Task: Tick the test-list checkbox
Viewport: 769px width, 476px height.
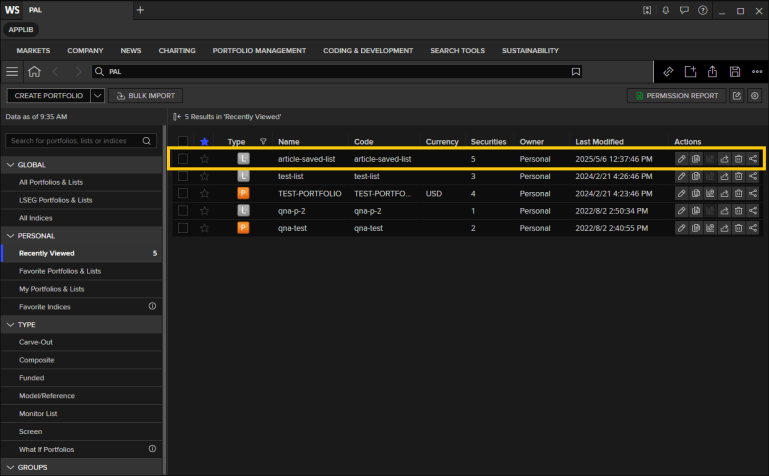Action: click(183, 176)
